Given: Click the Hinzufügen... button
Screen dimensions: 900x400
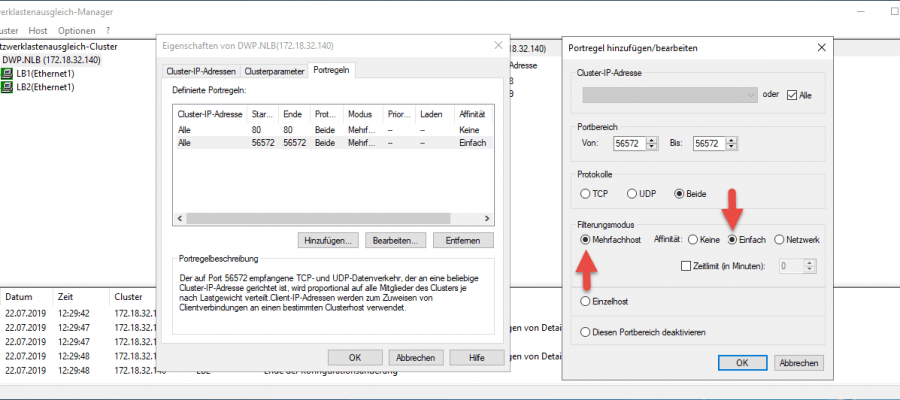Looking at the screenshot, I should [327, 240].
